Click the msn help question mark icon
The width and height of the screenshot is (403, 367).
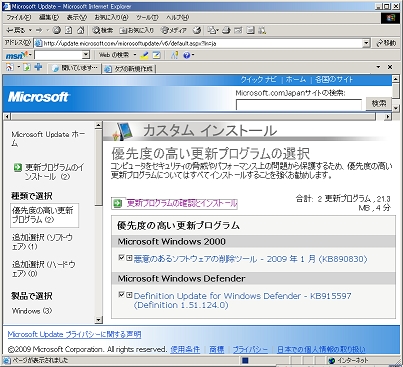(187, 55)
